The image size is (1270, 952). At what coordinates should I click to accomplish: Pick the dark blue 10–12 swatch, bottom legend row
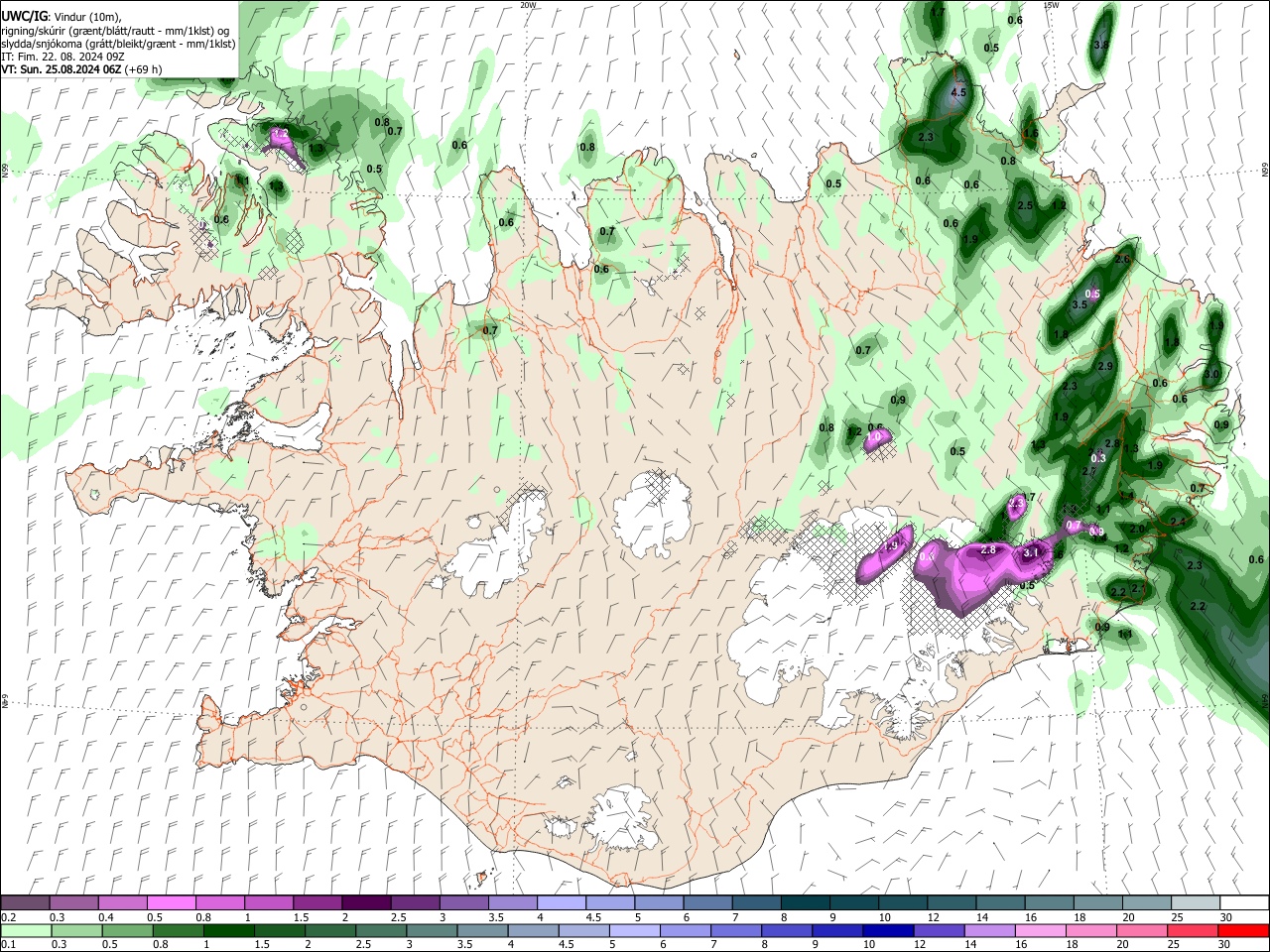[887, 930]
